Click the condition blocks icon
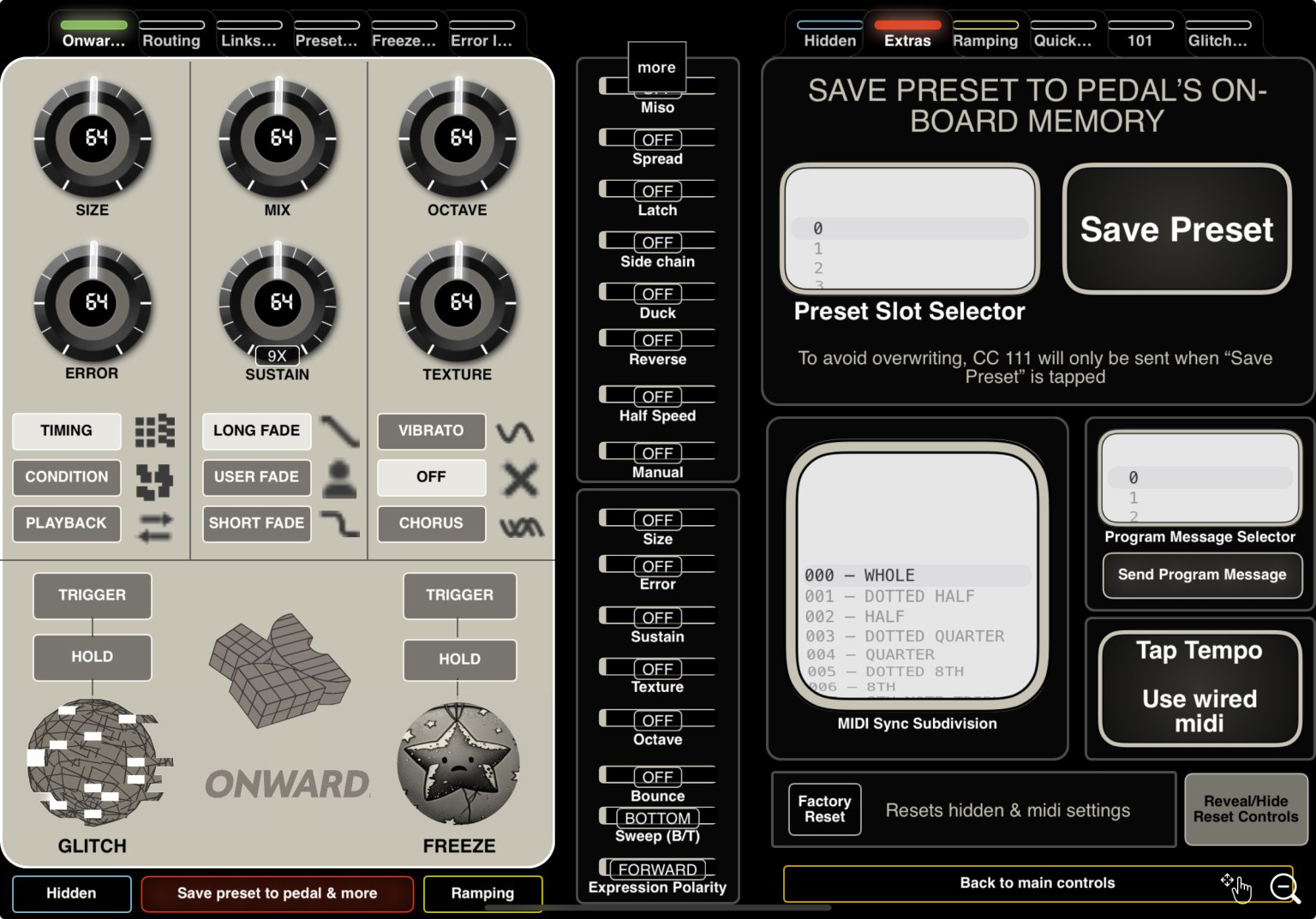Viewport: 1316px width, 919px height. 155,481
